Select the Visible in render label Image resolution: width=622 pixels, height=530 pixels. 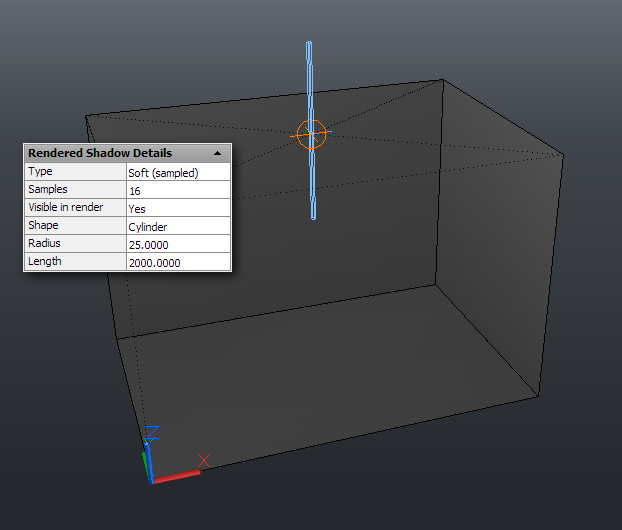[65, 207]
